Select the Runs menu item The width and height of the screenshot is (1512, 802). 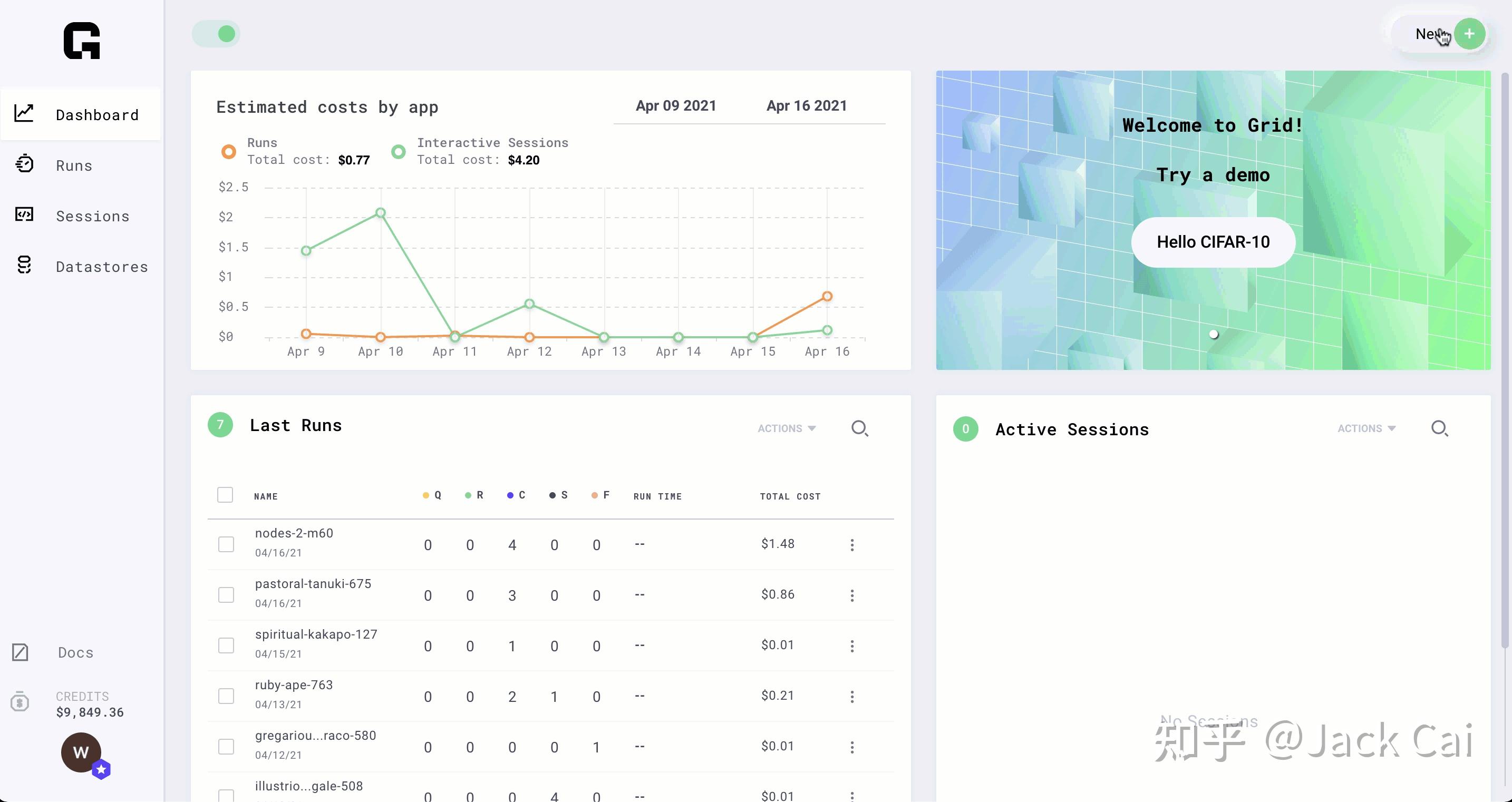tap(74, 165)
